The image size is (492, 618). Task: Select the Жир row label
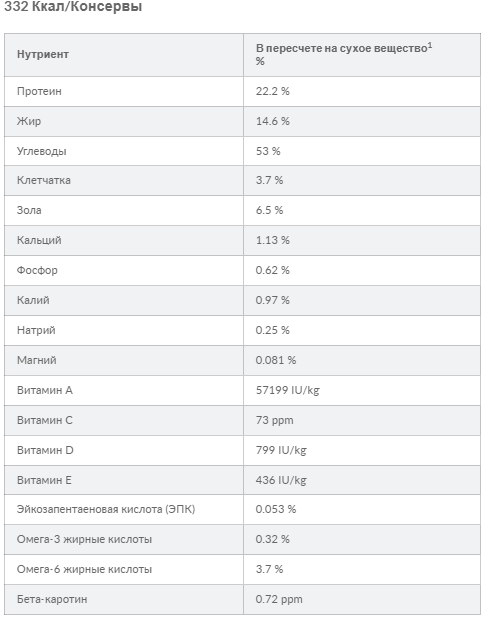coord(29,121)
